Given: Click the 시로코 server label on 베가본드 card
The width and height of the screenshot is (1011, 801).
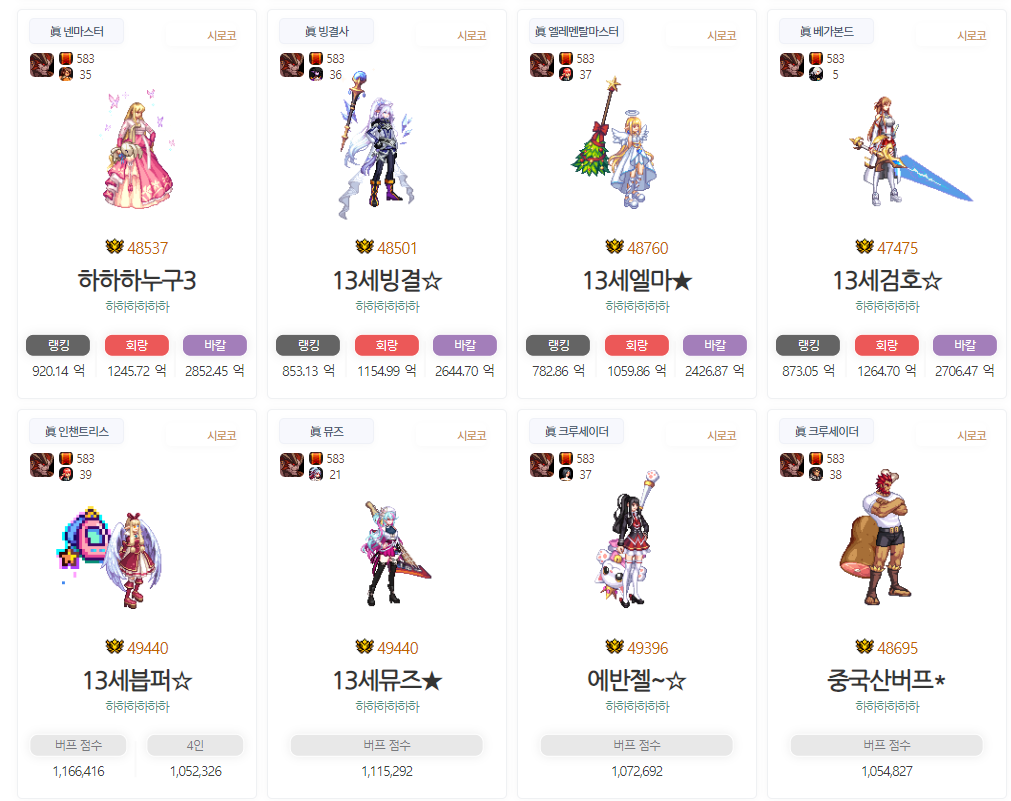Looking at the screenshot, I should pyautogui.click(x=972, y=35).
